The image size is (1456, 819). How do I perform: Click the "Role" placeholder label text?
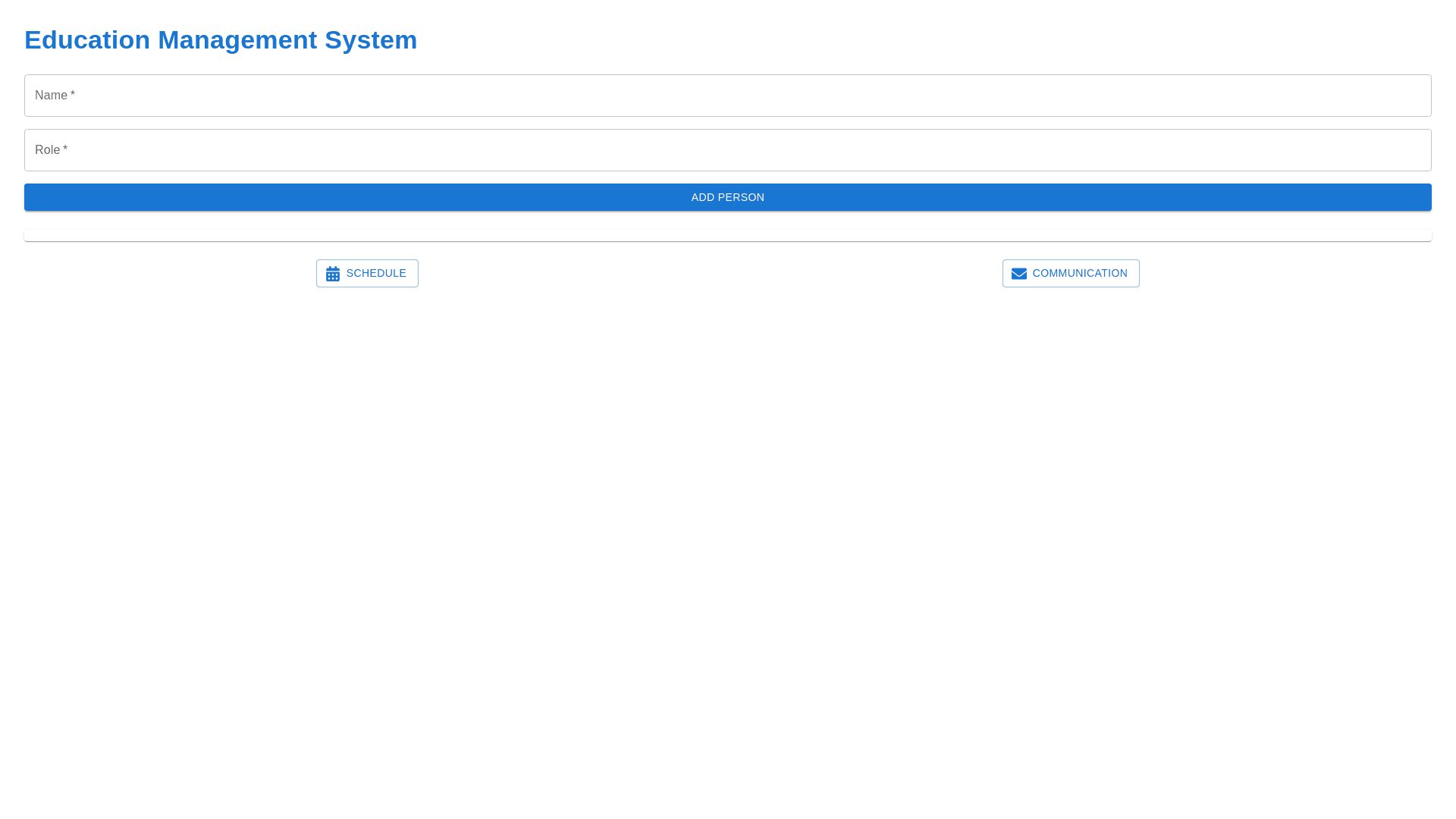[47, 150]
